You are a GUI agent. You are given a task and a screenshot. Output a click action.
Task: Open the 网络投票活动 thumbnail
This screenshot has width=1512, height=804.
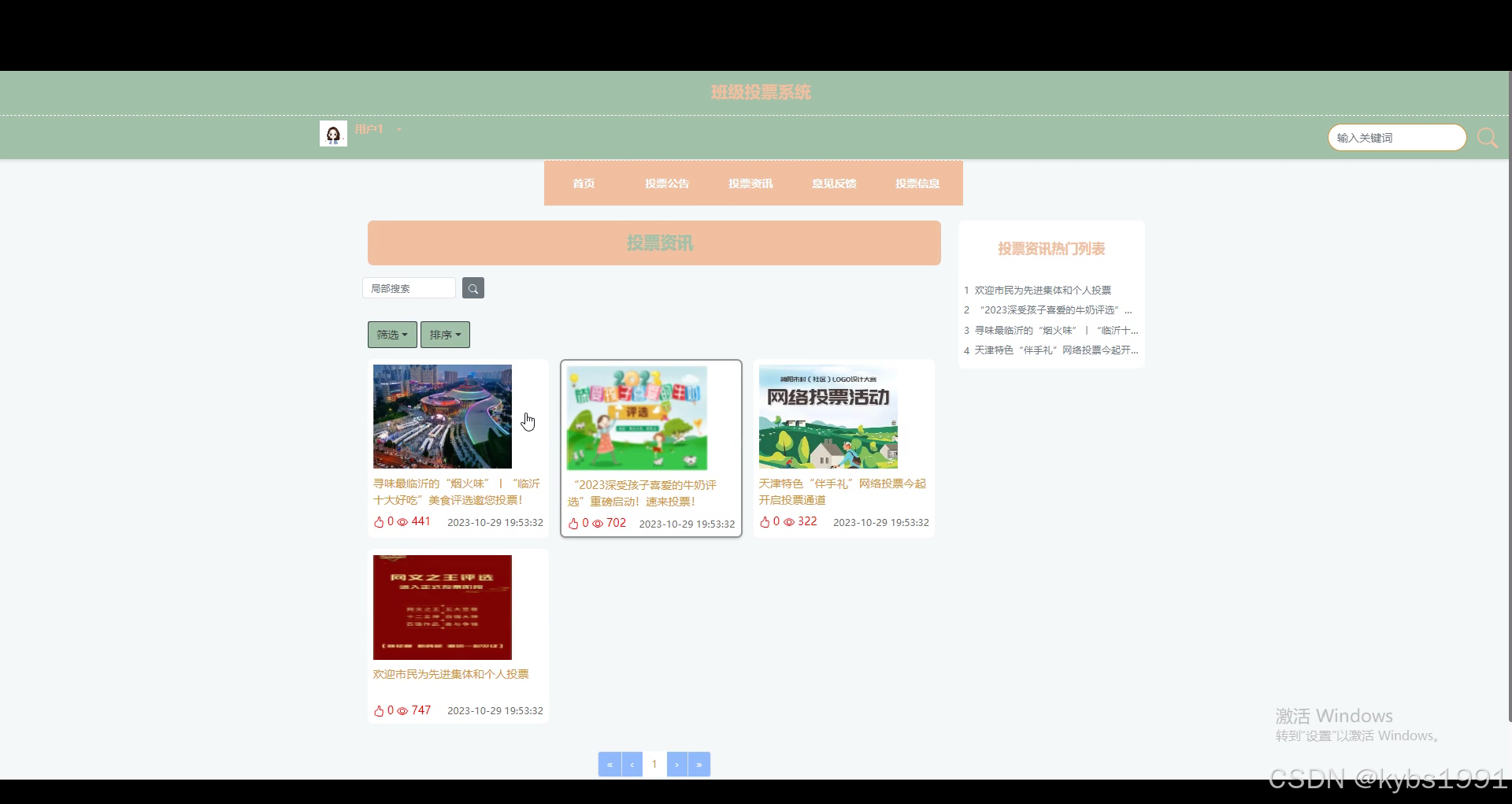(828, 417)
